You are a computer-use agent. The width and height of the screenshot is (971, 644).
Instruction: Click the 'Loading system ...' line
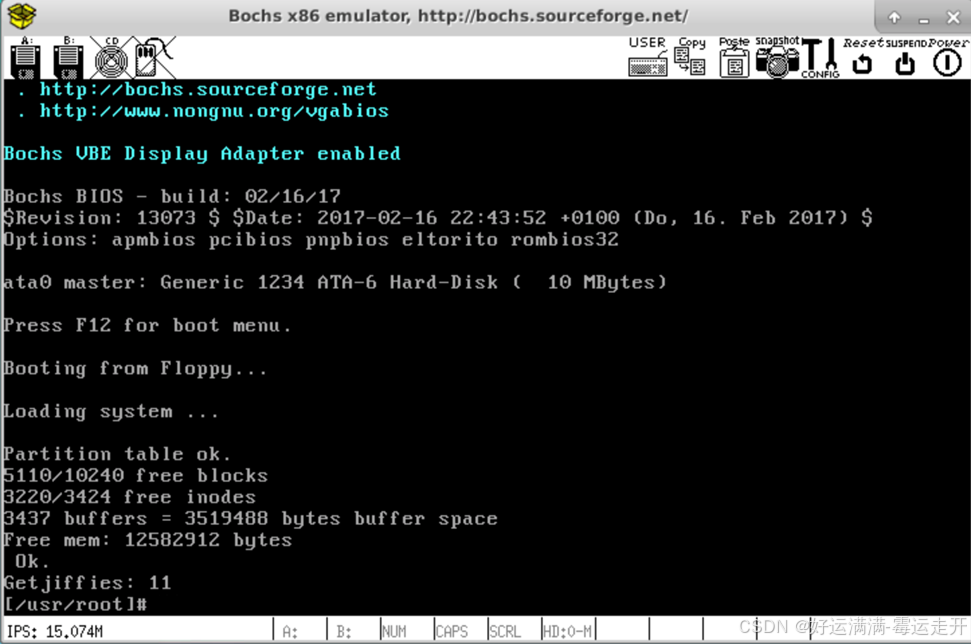point(111,411)
